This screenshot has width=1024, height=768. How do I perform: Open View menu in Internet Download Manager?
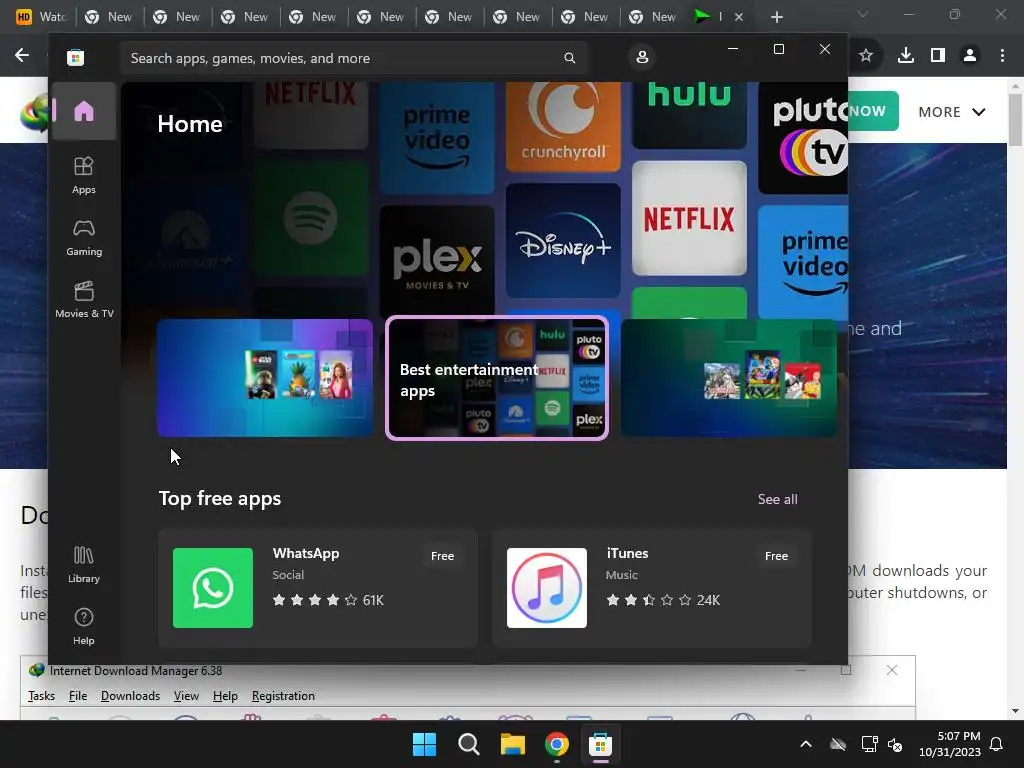pos(186,696)
